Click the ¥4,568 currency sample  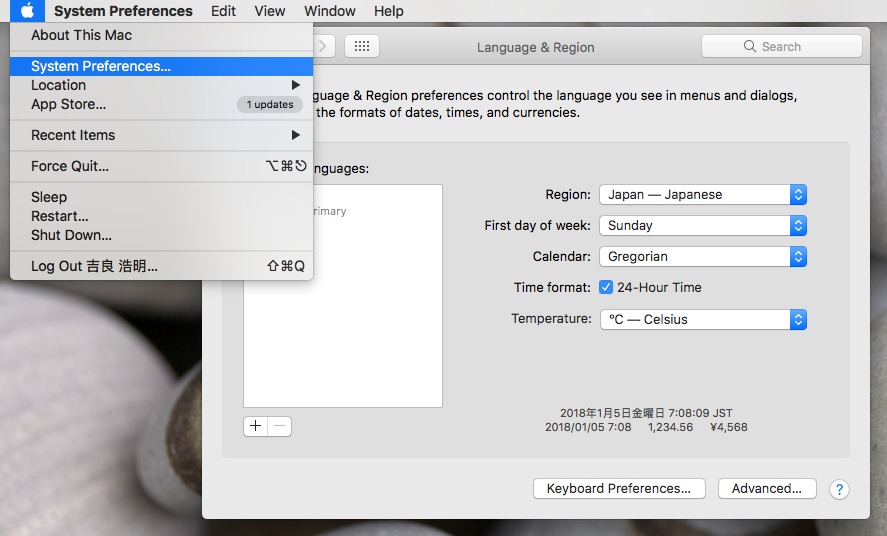click(729, 427)
